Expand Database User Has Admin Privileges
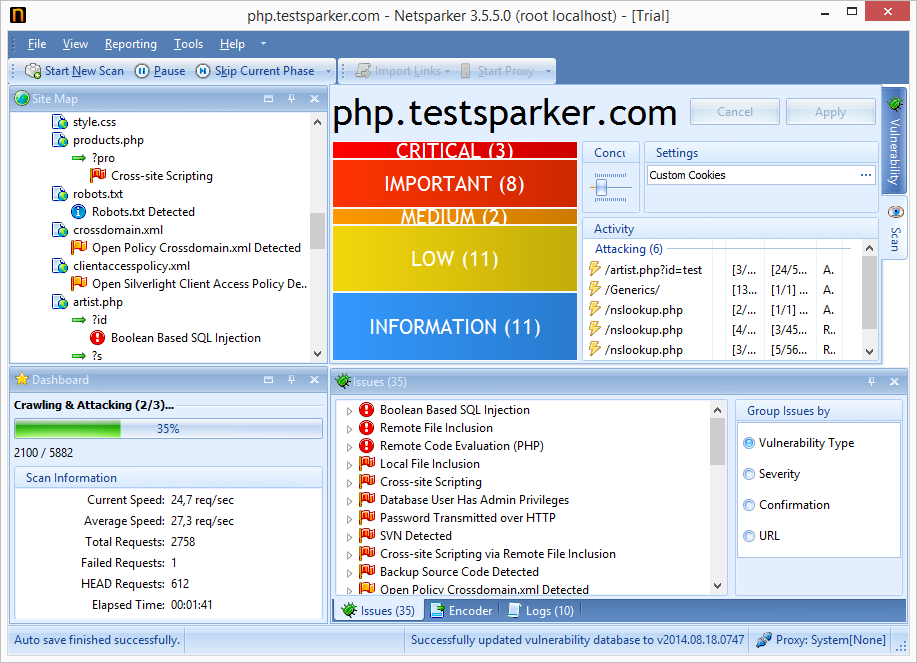This screenshot has height=663, width=917. click(349, 501)
